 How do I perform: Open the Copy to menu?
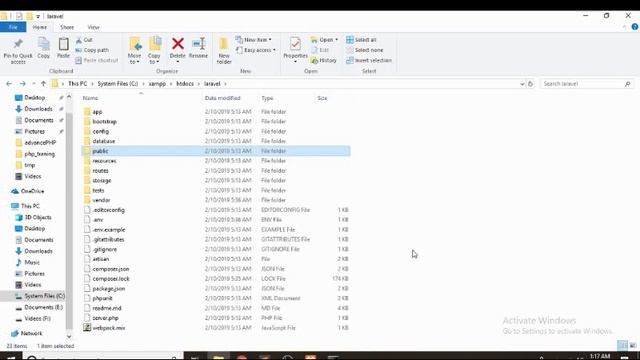click(x=154, y=51)
